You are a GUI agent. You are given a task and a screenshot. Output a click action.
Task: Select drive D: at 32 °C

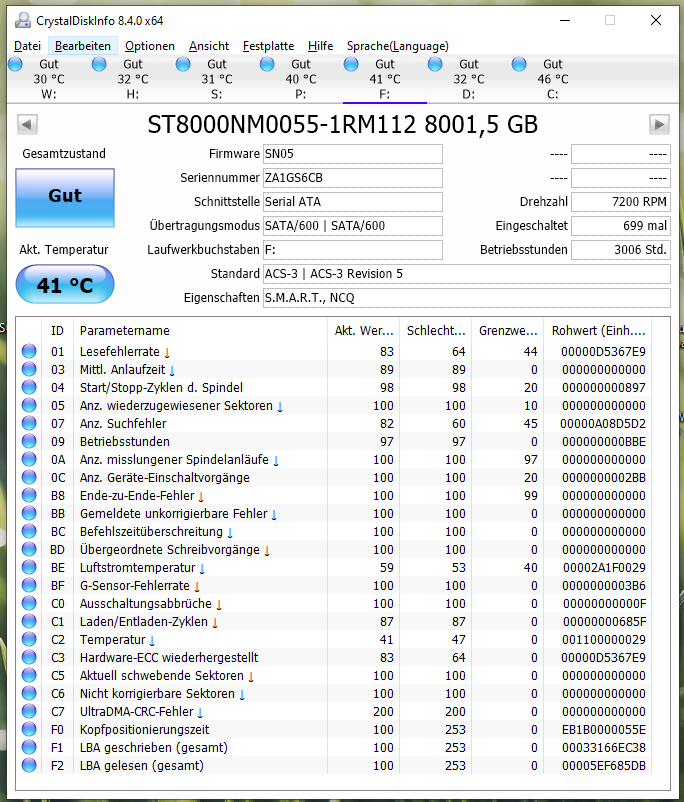(x=469, y=79)
